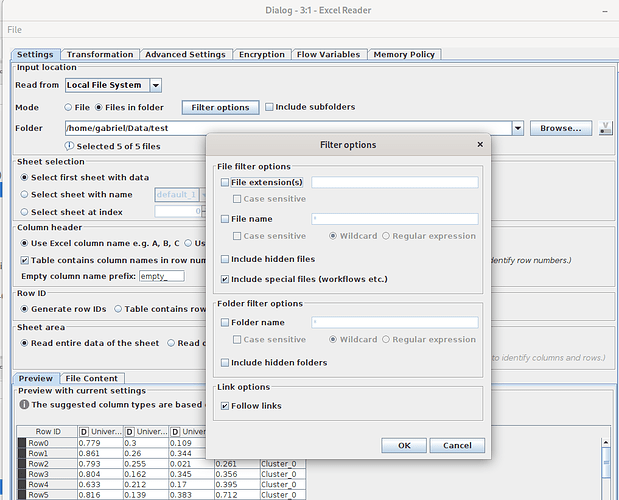Click cell 0.395 in Row4

(x=237, y=484)
